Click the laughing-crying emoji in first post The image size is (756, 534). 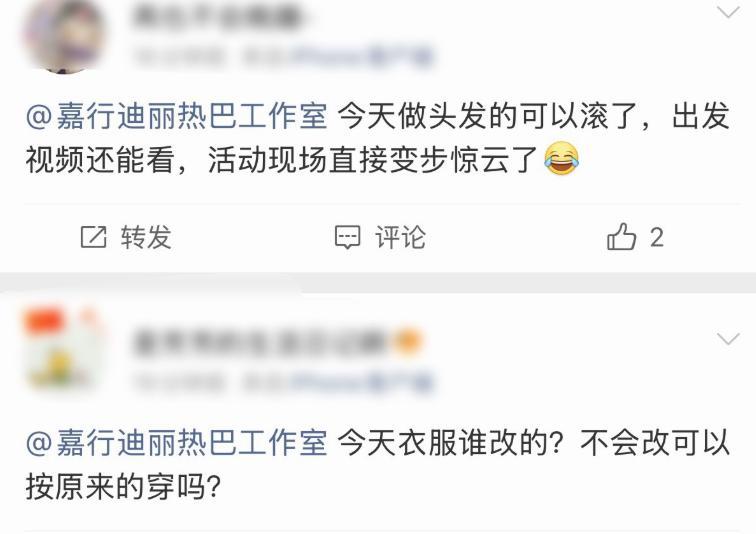[x=562, y=159]
